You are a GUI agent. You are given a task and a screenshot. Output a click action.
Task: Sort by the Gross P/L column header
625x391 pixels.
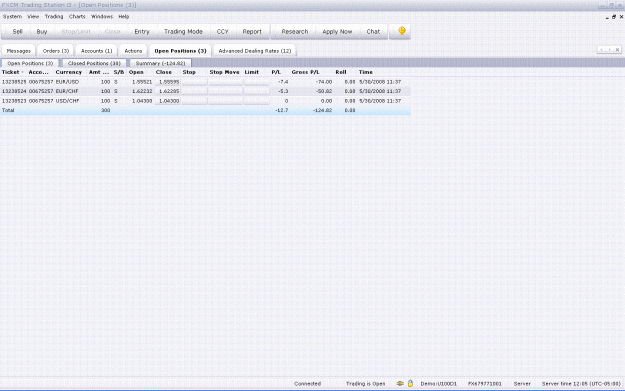click(305, 72)
